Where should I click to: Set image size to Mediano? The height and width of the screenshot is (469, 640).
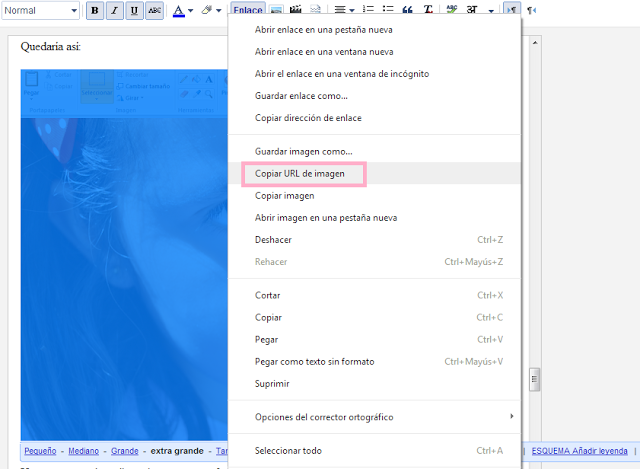point(83,451)
